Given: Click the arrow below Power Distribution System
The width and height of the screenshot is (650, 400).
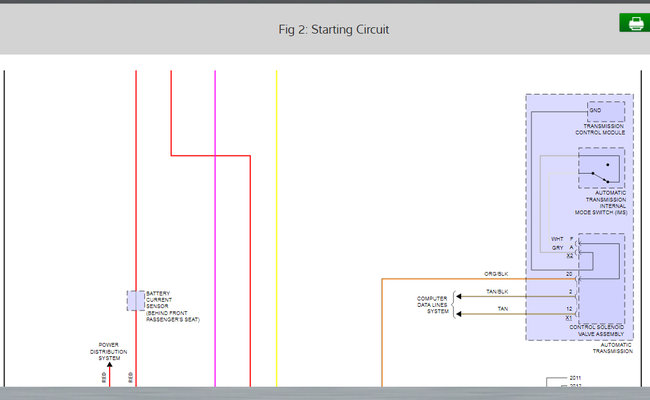Looking at the screenshot, I should [x=109, y=365].
